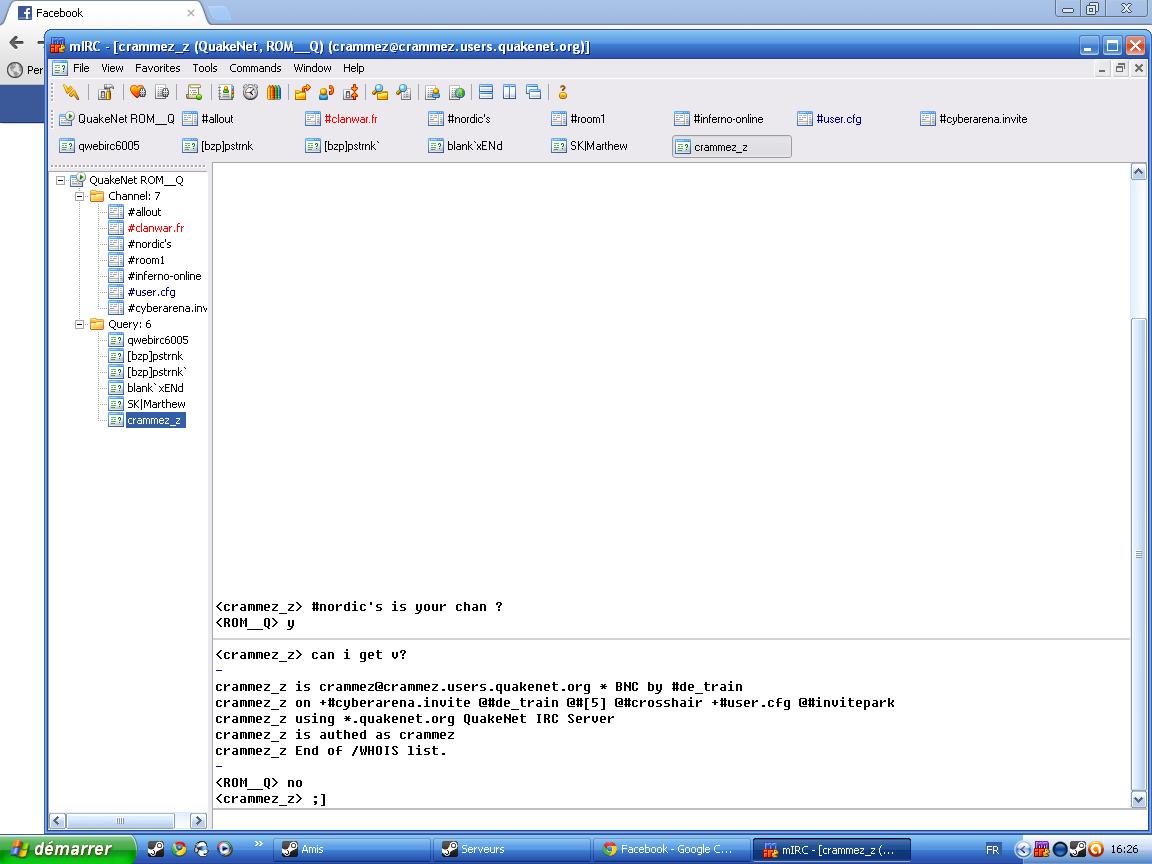Click the Timer clock toolbar icon
Image resolution: width=1152 pixels, height=864 pixels.
[250, 92]
